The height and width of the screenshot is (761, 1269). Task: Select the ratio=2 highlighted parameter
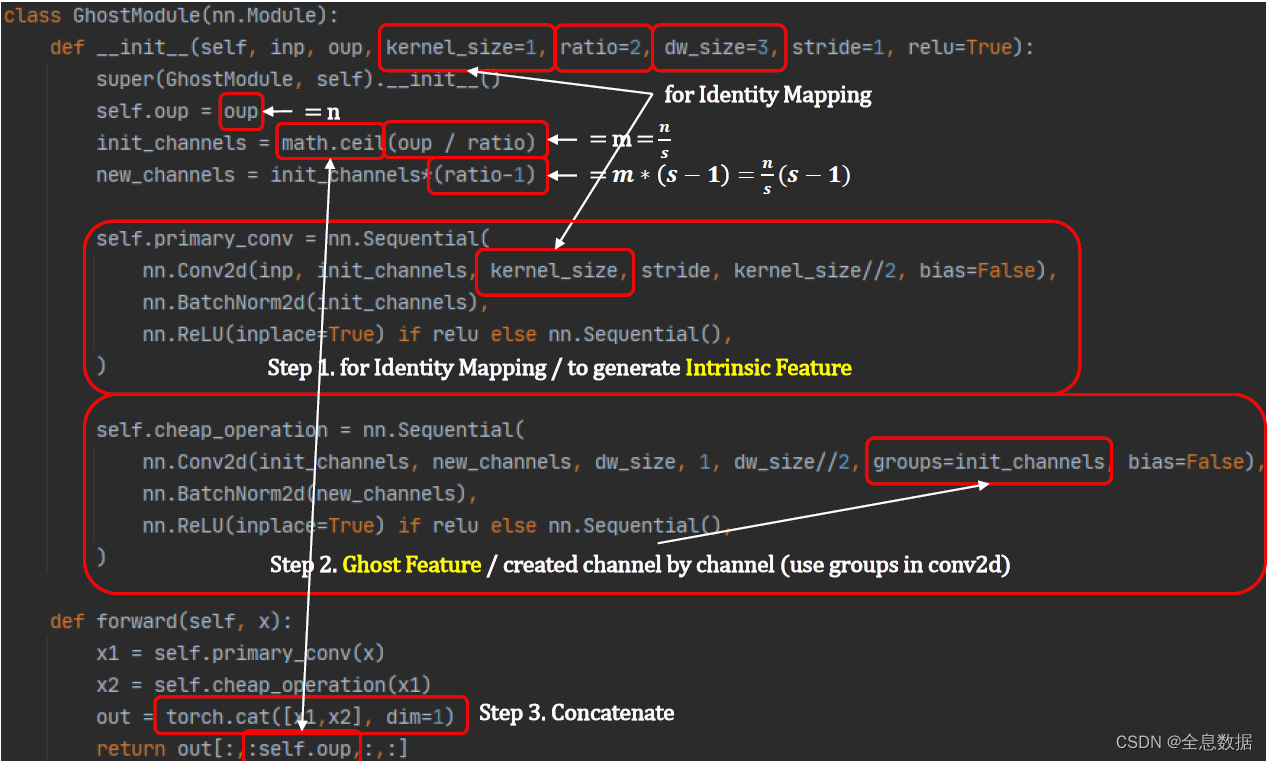pyautogui.click(x=603, y=47)
